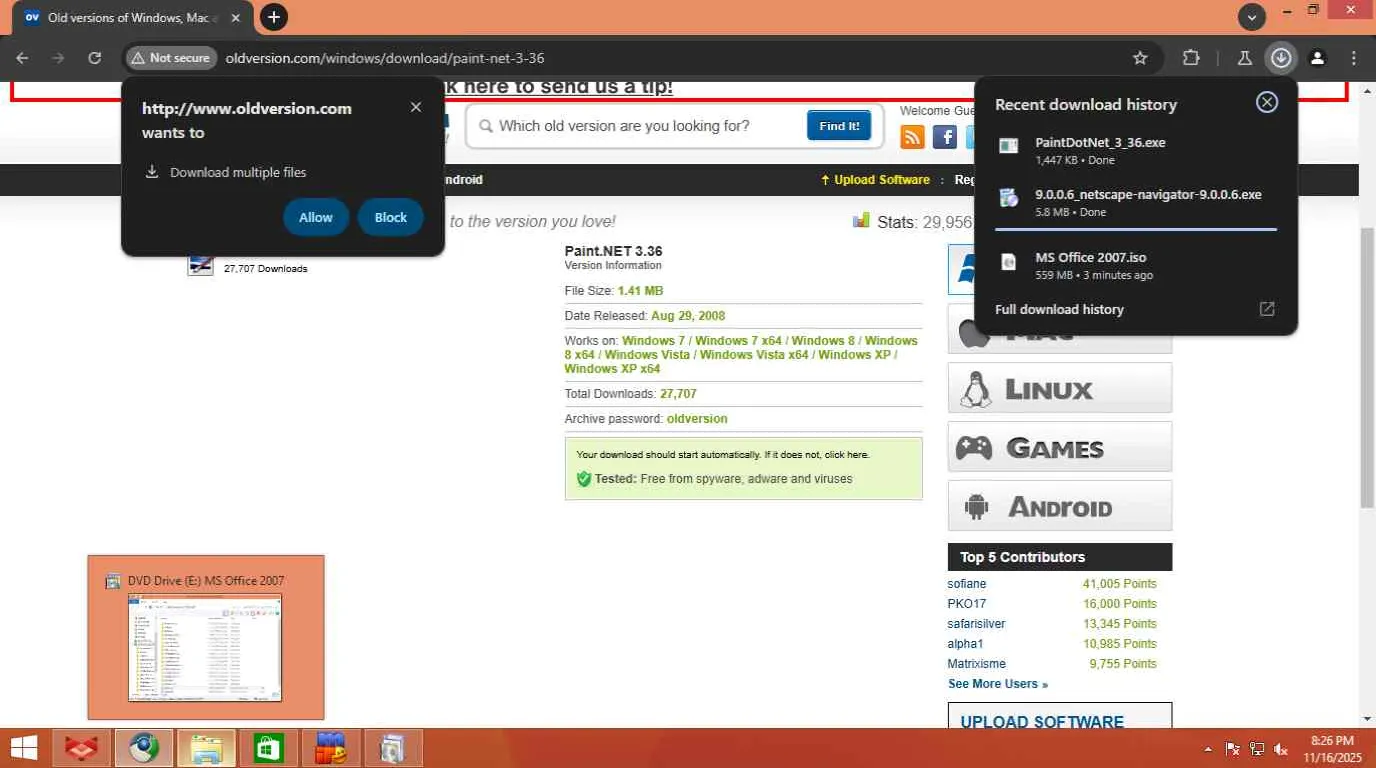Dismiss the oldversion.com permission prompt
This screenshot has height=768, width=1376.
click(416, 107)
